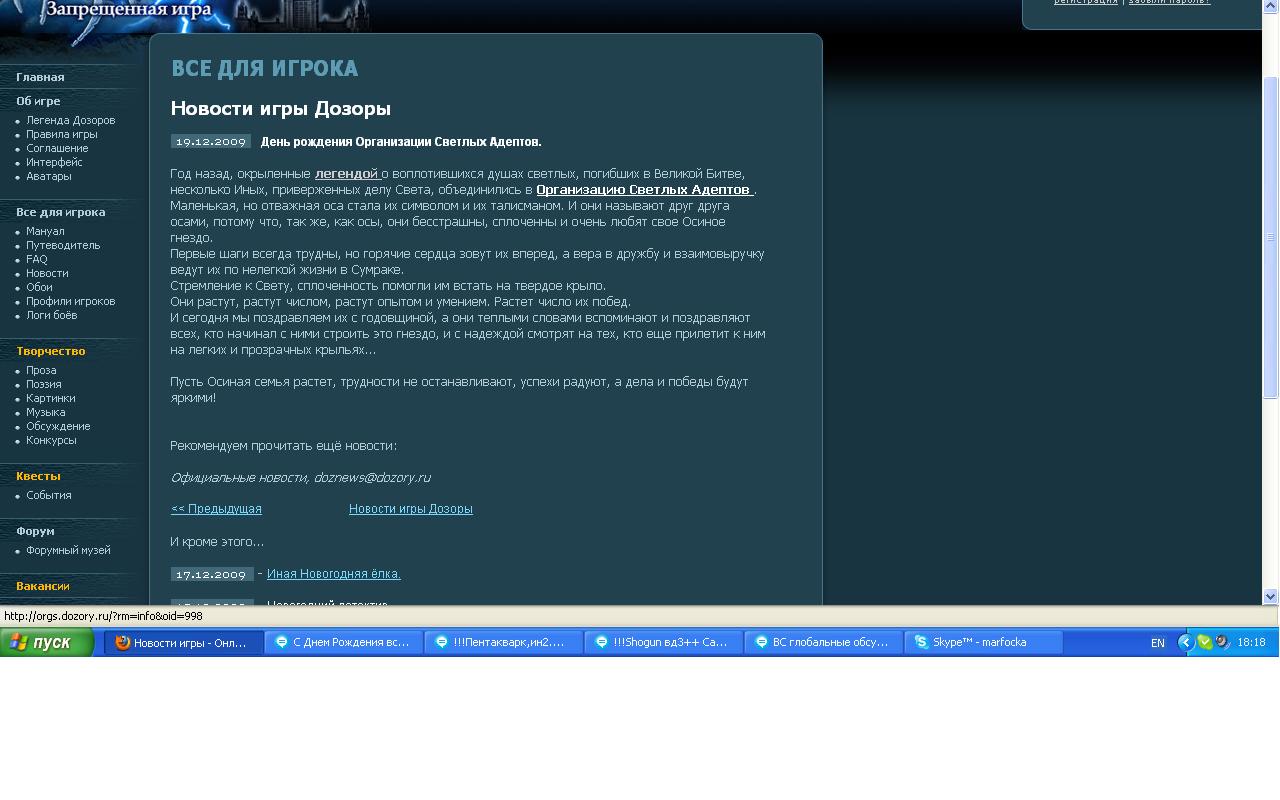Open the Мануал link
The width and height of the screenshot is (1280, 800).
[x=45, y=231]
